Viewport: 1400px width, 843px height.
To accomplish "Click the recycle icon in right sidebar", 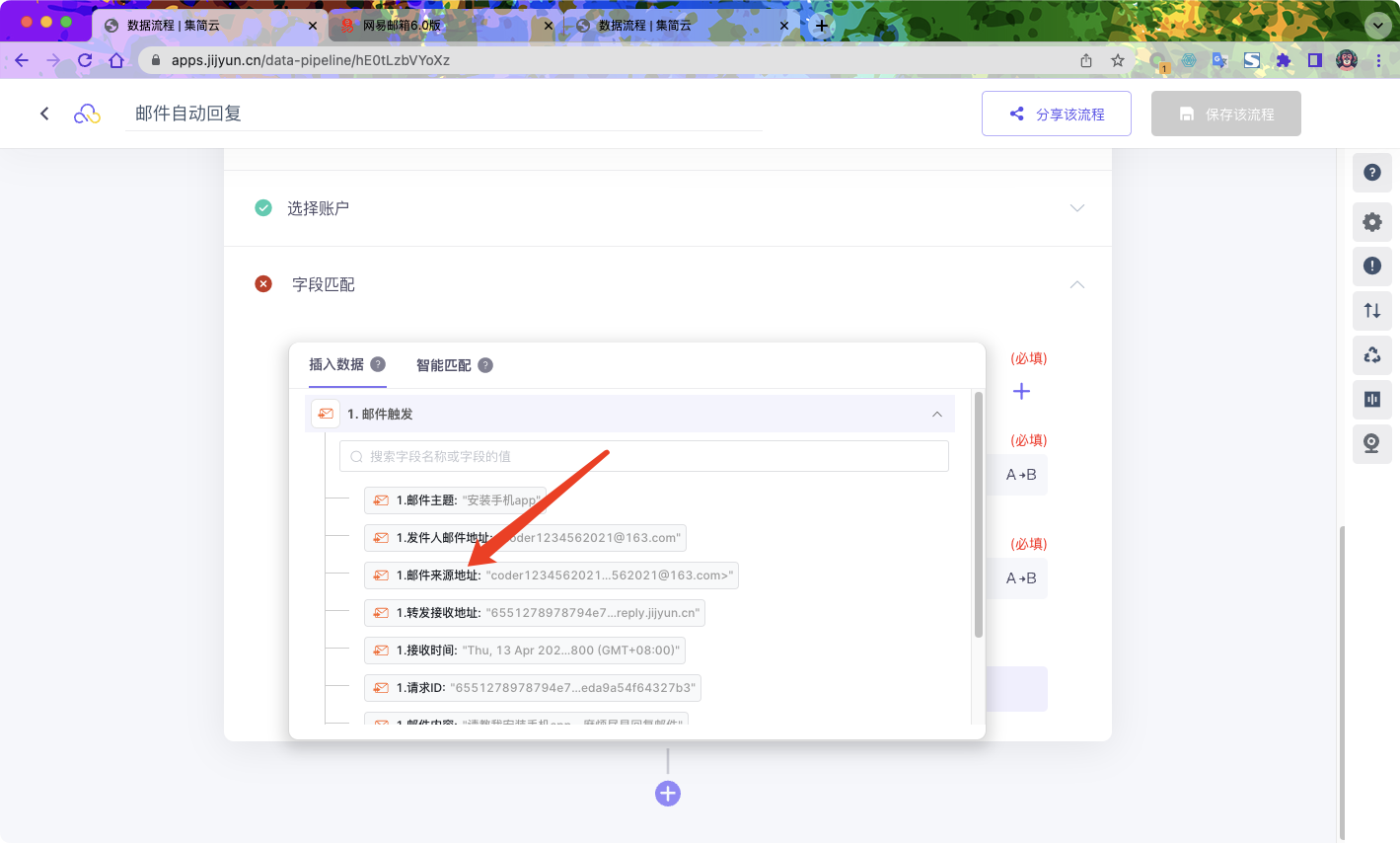I will click(1371, 354).
